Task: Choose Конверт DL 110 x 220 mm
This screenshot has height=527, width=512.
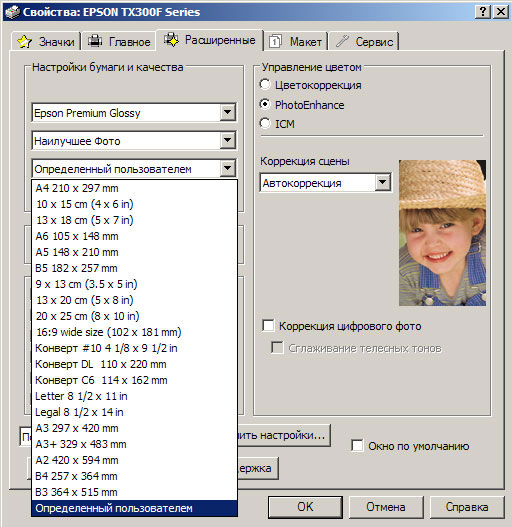Action: click(x=134, y=364)
